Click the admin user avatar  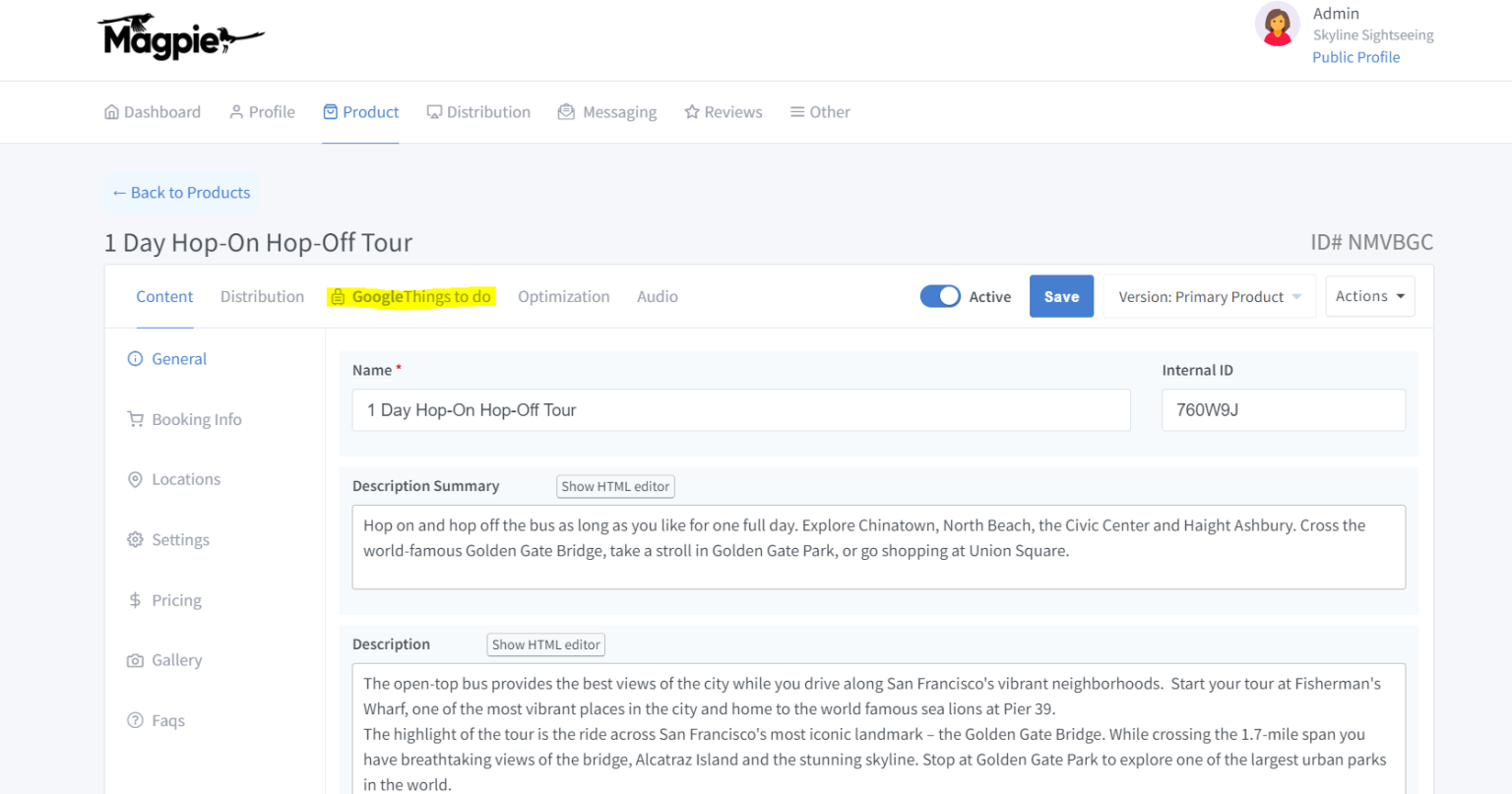[x=1277, y=25]
